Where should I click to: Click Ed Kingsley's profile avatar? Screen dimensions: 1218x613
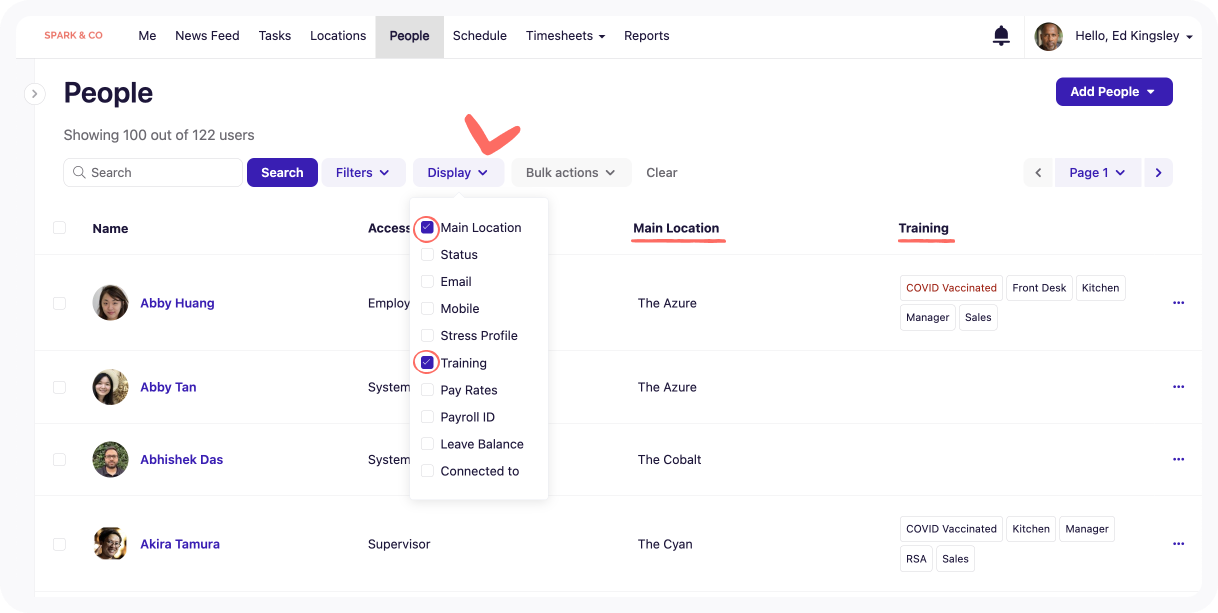click(x=1048, y=37)
